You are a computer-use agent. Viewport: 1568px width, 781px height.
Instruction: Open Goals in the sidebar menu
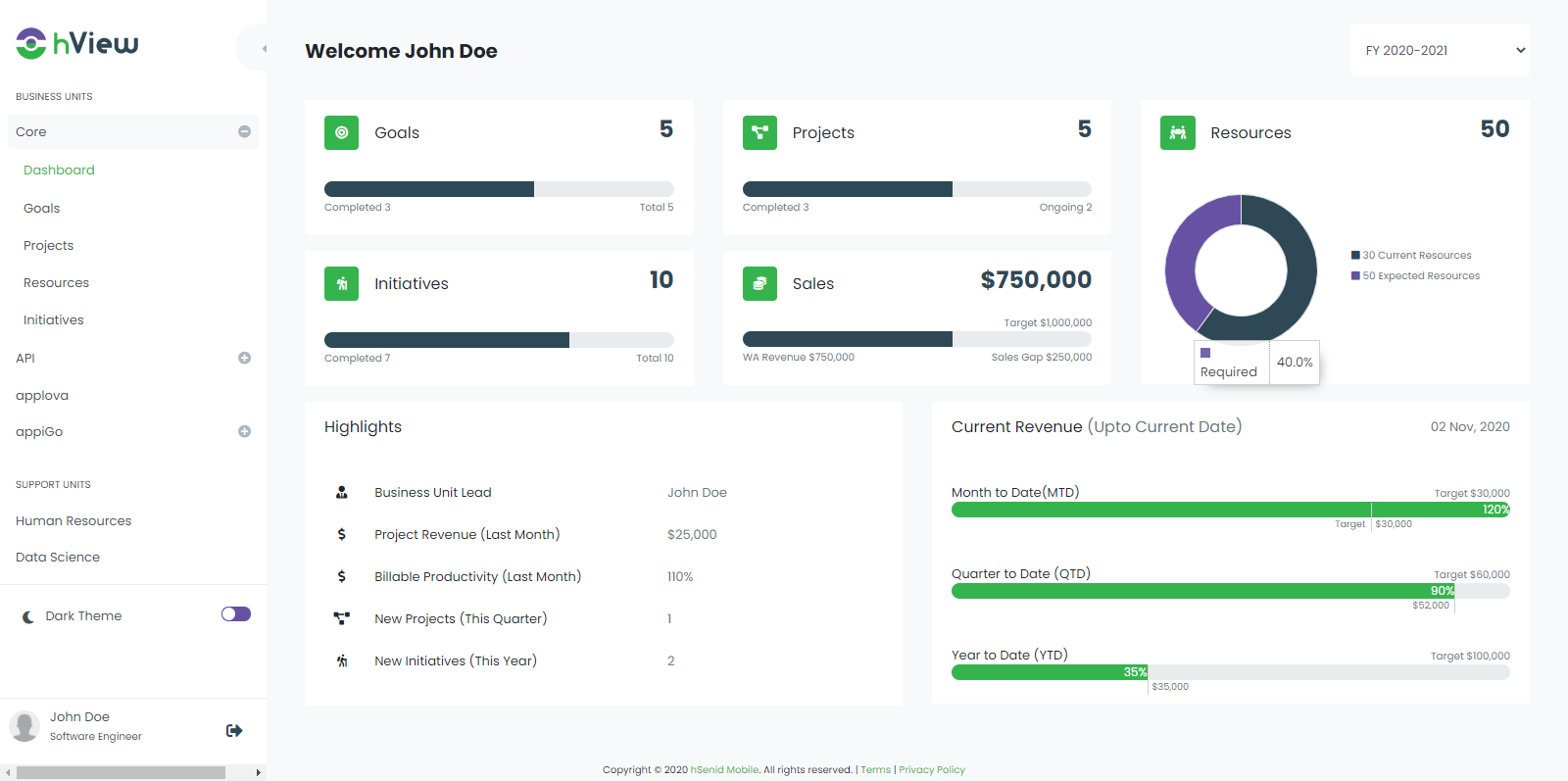click(x=42, y=208)
